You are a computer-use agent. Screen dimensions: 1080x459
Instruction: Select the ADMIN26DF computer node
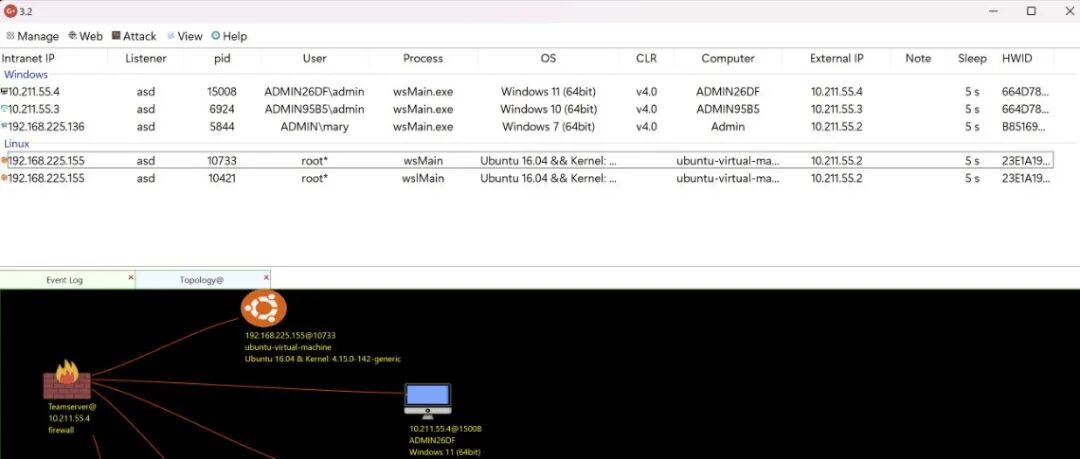coord(427,400)
